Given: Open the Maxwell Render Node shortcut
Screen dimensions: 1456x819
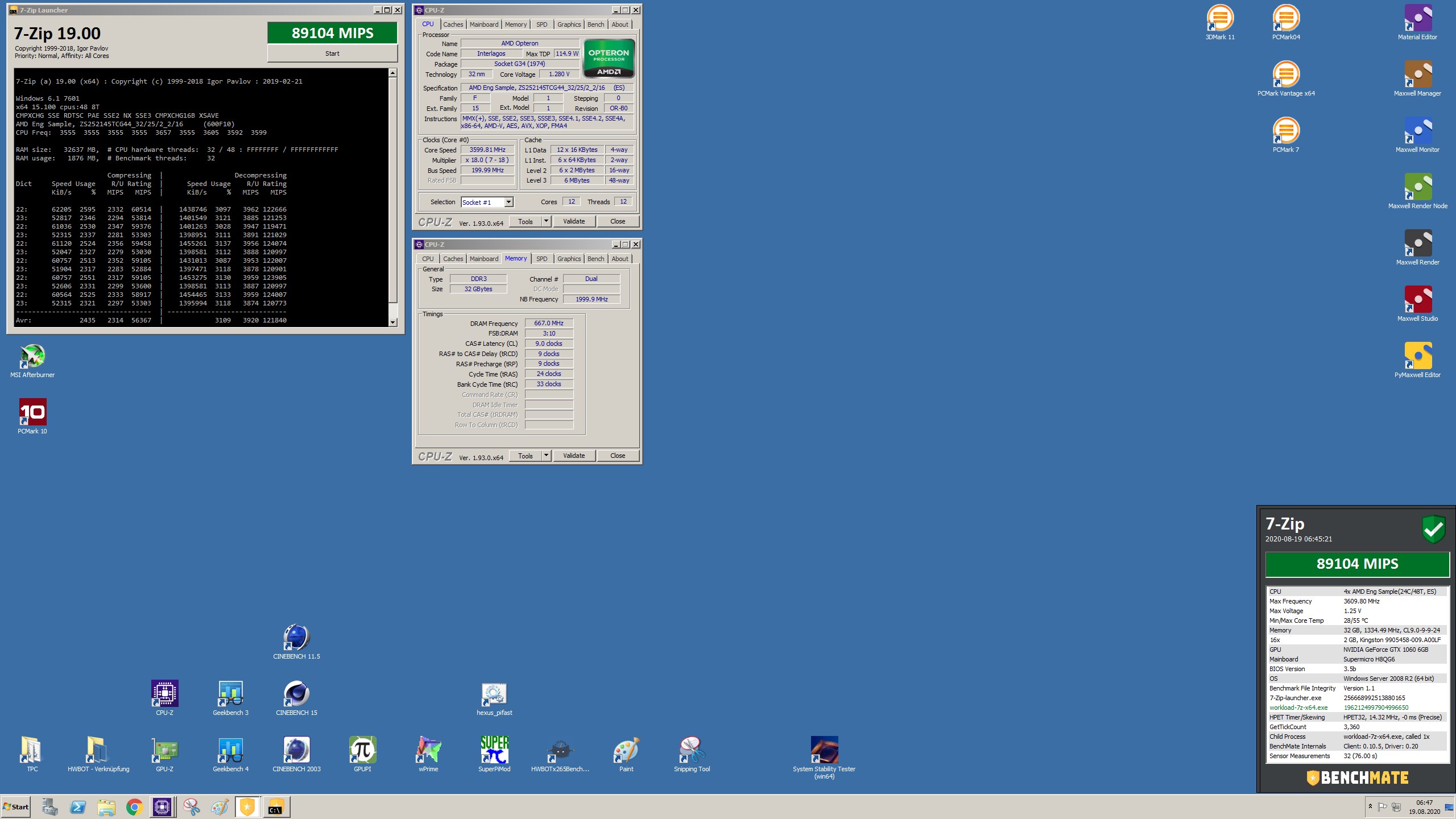Looking at the screenshot, I should click(x=1417, y=192).
